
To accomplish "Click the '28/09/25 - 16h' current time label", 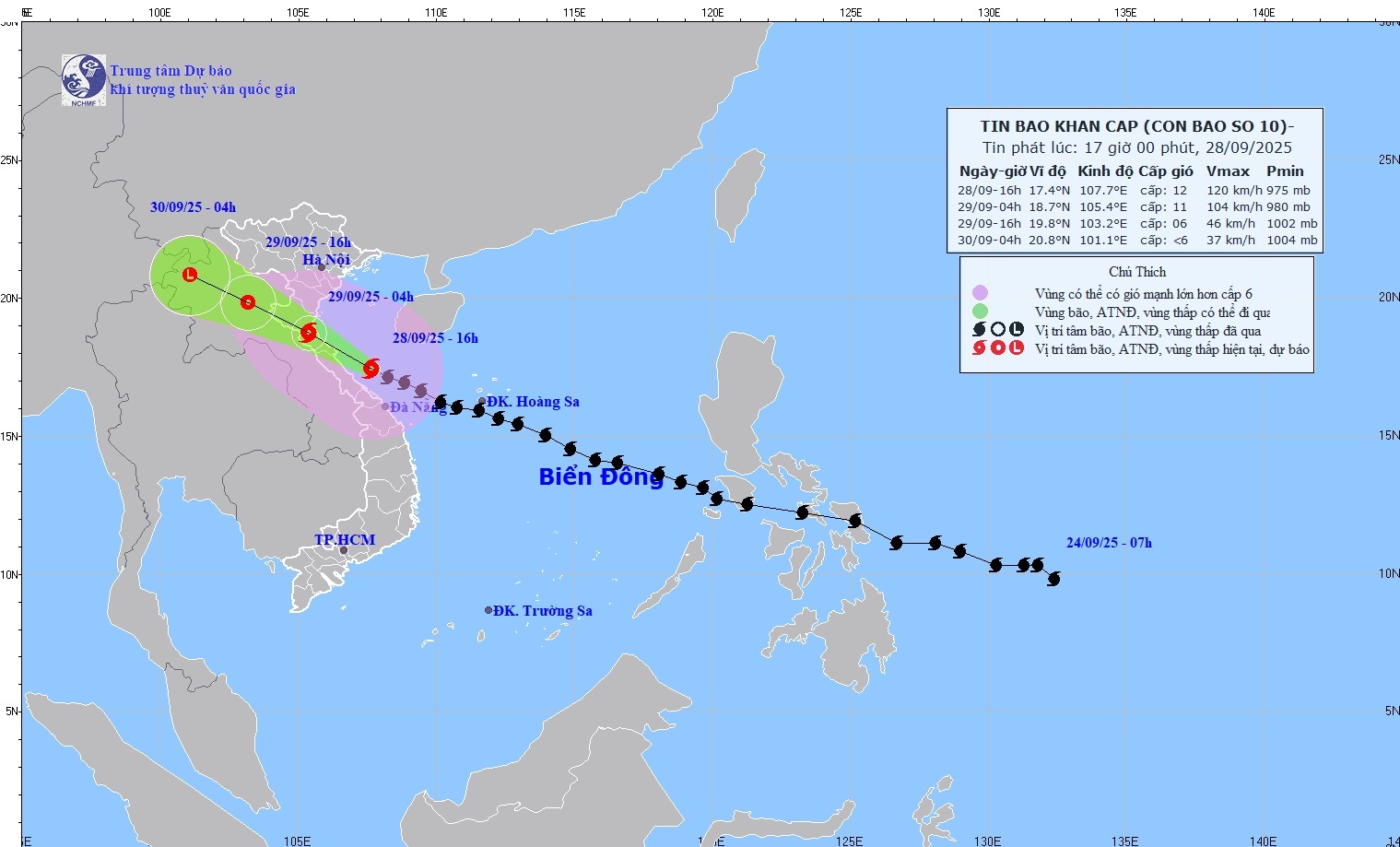I will [435, 338].
